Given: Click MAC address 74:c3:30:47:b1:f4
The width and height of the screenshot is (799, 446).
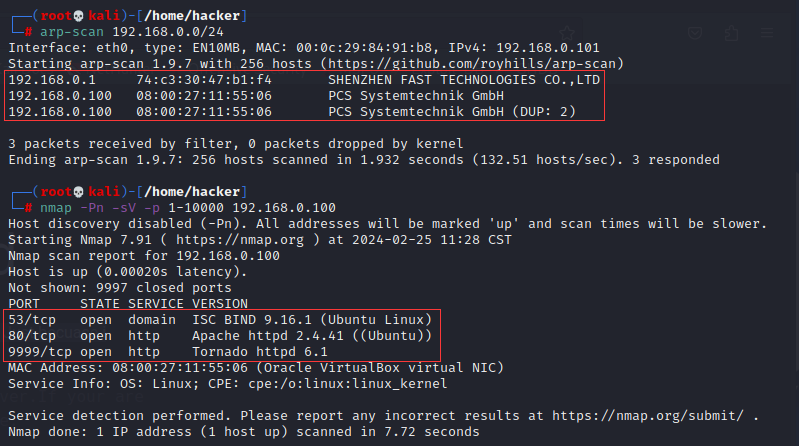Looking at the screenshot, I should (x=204, y=80).
